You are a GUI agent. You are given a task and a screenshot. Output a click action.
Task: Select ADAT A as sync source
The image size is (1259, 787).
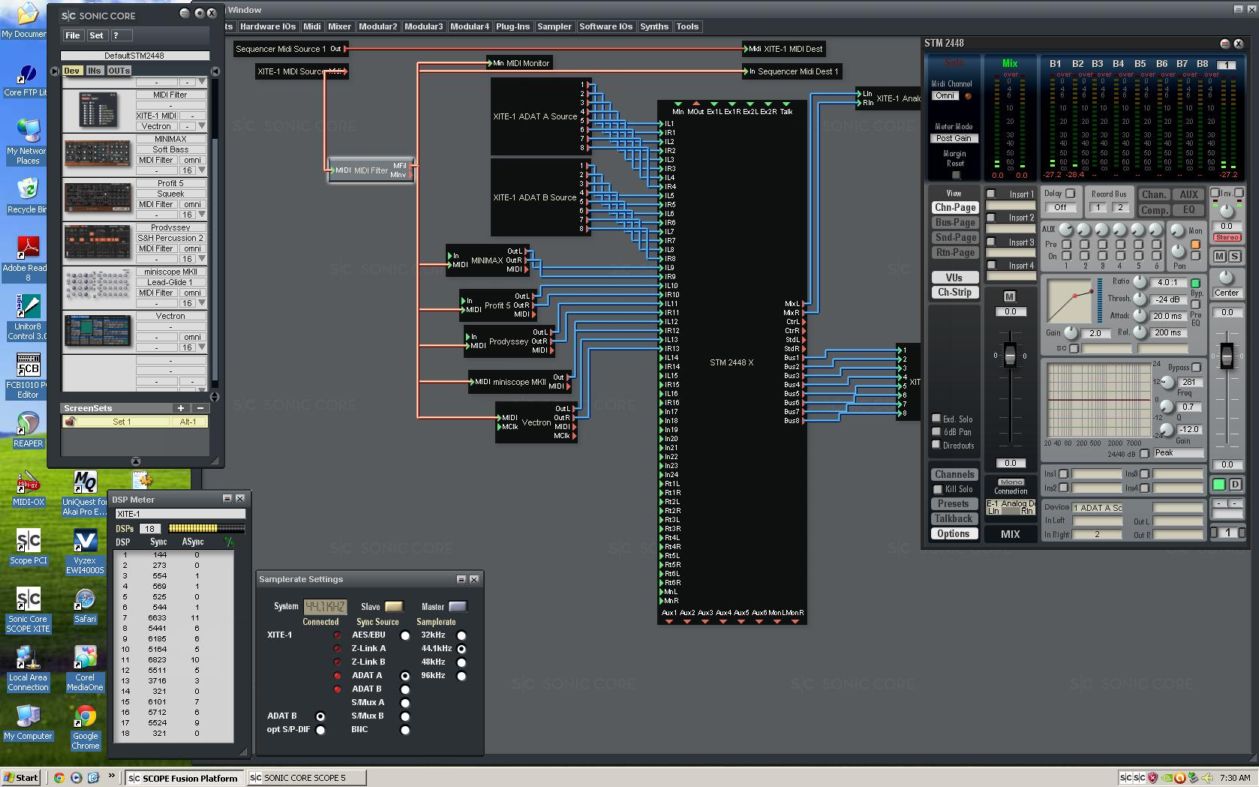[x=405, y=676]
